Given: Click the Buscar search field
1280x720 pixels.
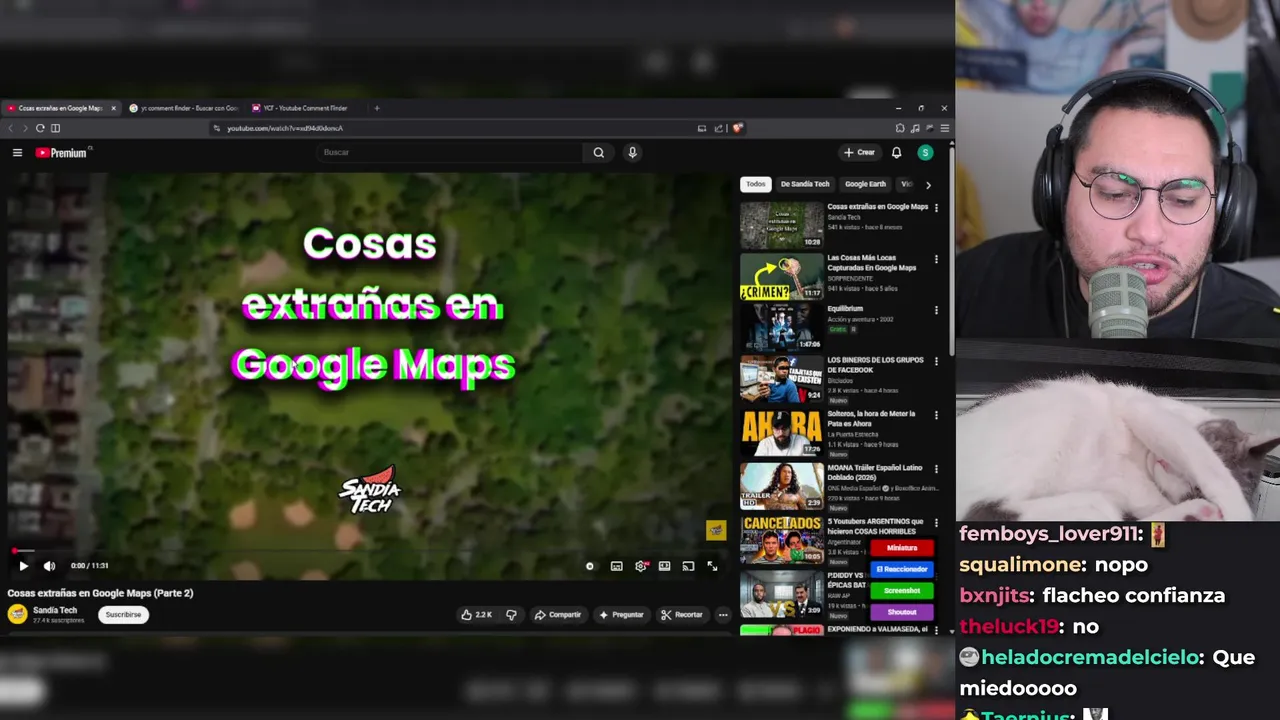Looking at the screenshot, I should [450, 152].
